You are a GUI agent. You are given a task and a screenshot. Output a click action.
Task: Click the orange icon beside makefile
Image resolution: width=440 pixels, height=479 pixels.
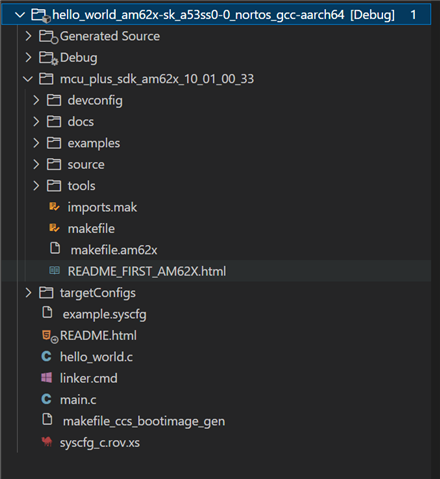coord(54,228)
